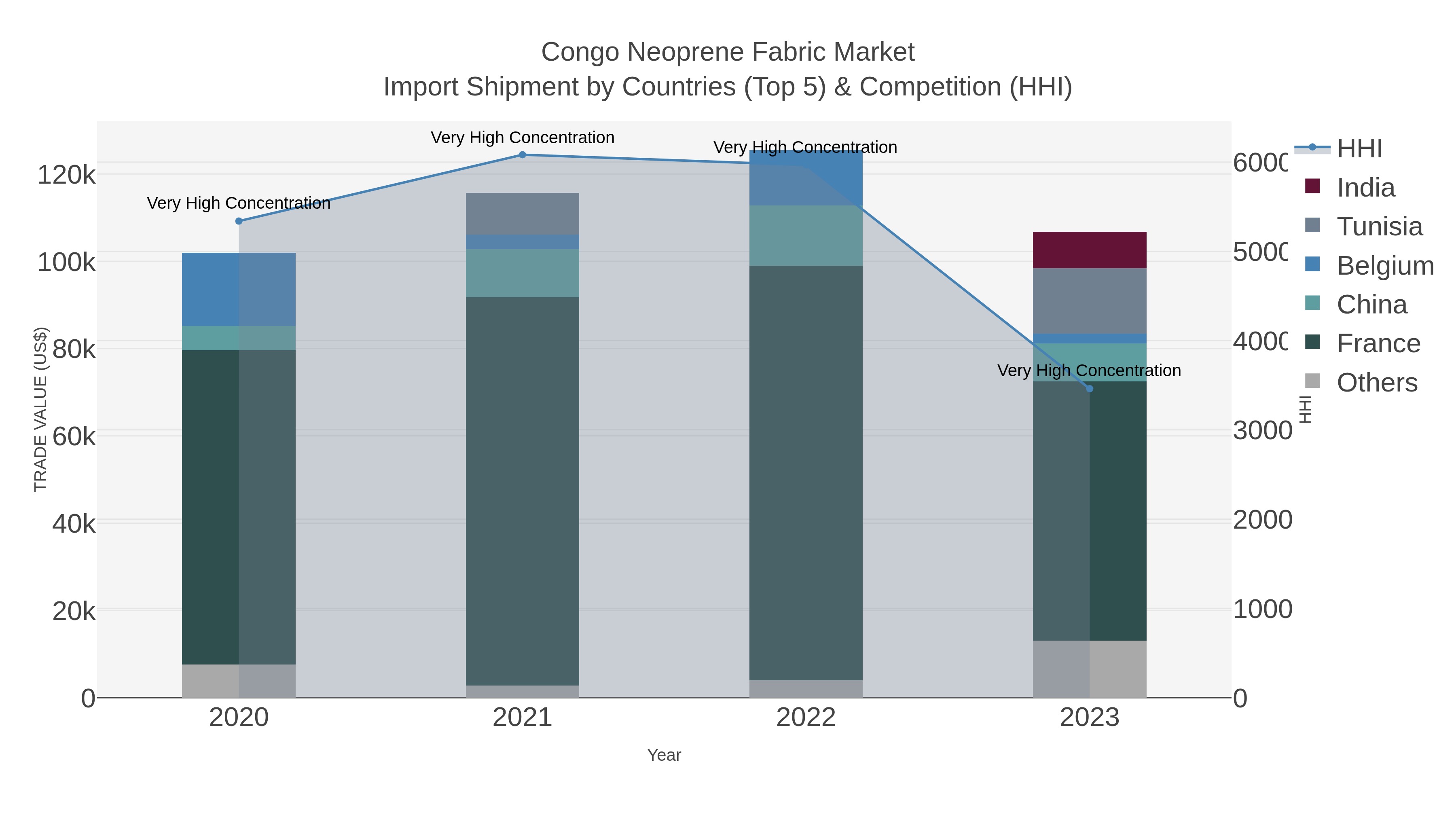1456x819 pixels.
Task: Click the France segment of the 2021 bar
Action: (x=522, y=491)
